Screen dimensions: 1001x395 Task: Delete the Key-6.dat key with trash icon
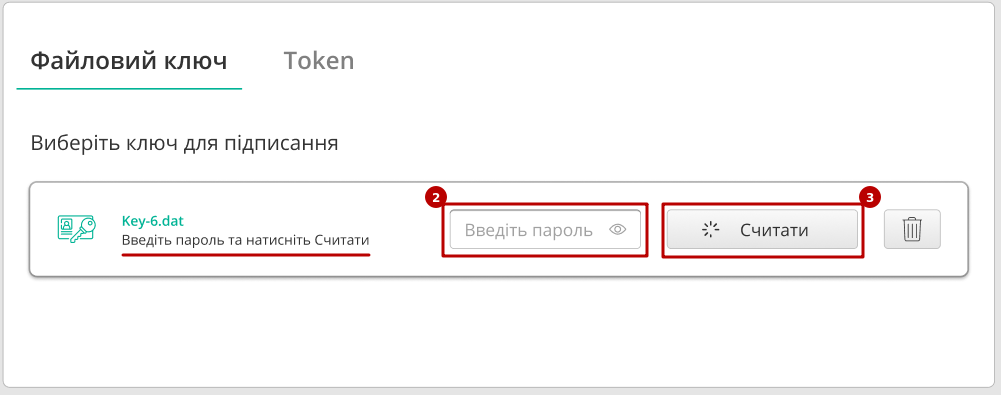coord(912,229)
